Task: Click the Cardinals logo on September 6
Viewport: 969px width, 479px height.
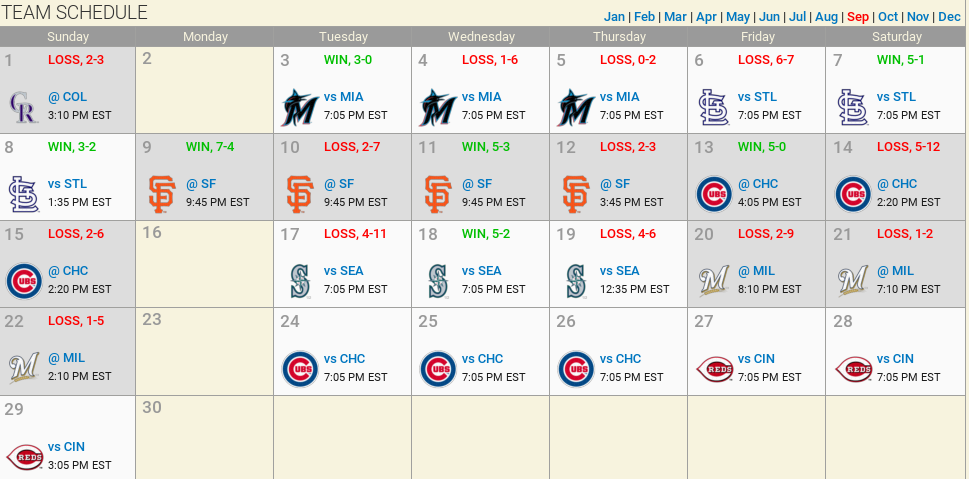Action: click(714, 106)
